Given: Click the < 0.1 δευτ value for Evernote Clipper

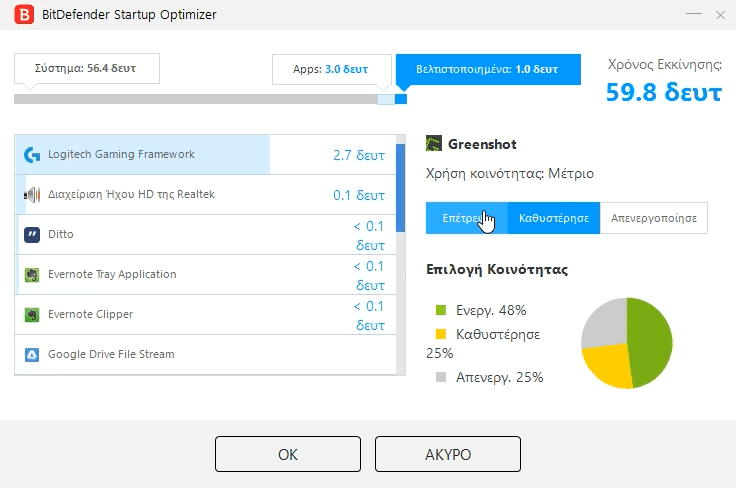Looking at the screenshot, I should 369,316.
